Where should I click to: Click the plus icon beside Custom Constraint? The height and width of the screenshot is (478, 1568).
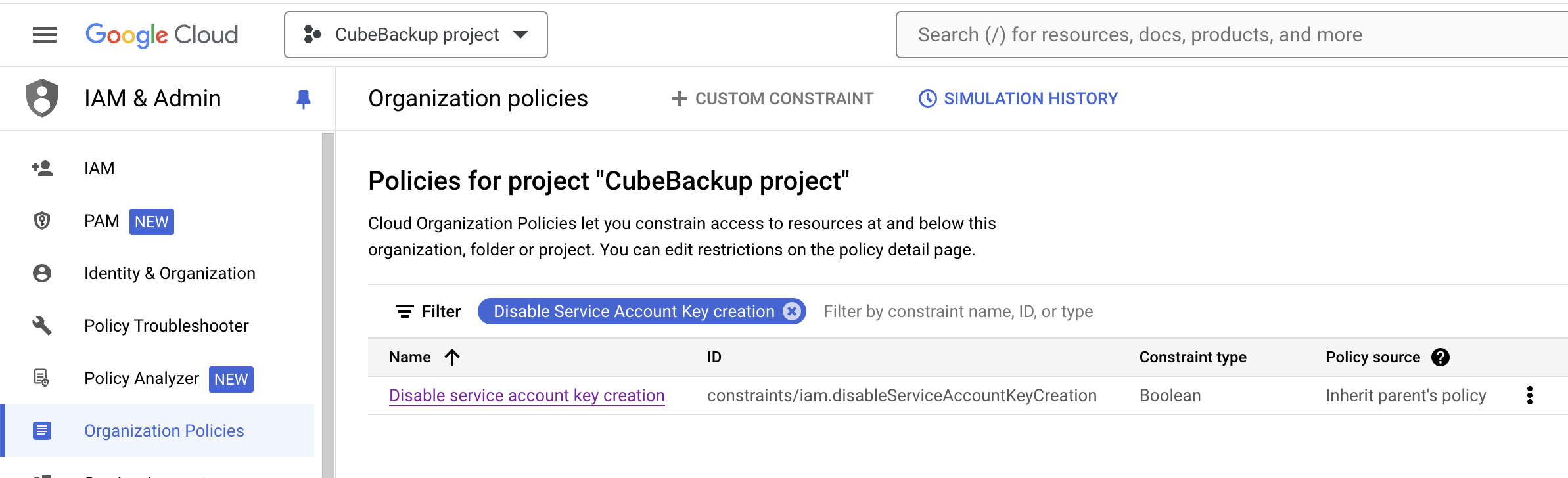pyautogui.click(x=679, y=98)
